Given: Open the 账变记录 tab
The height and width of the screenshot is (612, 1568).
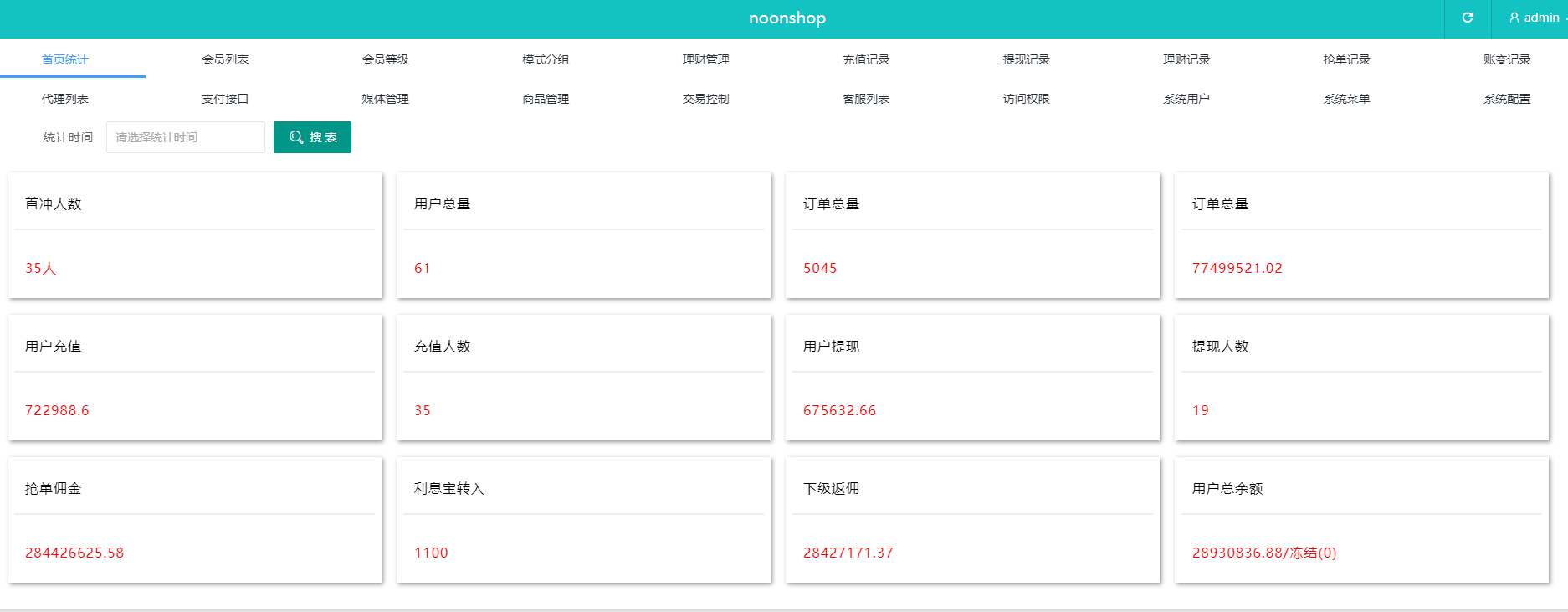Looking at the screenshot, I should pyautogui.click(x=1506, y=59).
